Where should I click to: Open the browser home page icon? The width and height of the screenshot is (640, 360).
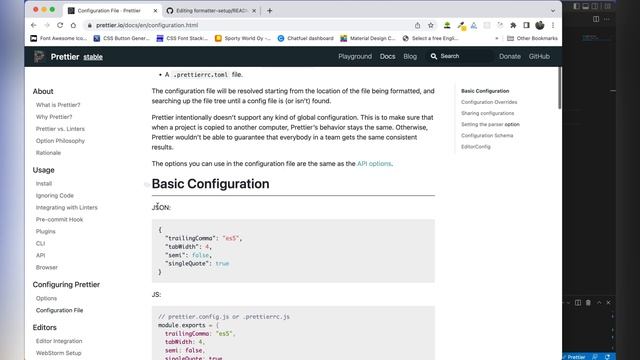[x=73, y=25]
